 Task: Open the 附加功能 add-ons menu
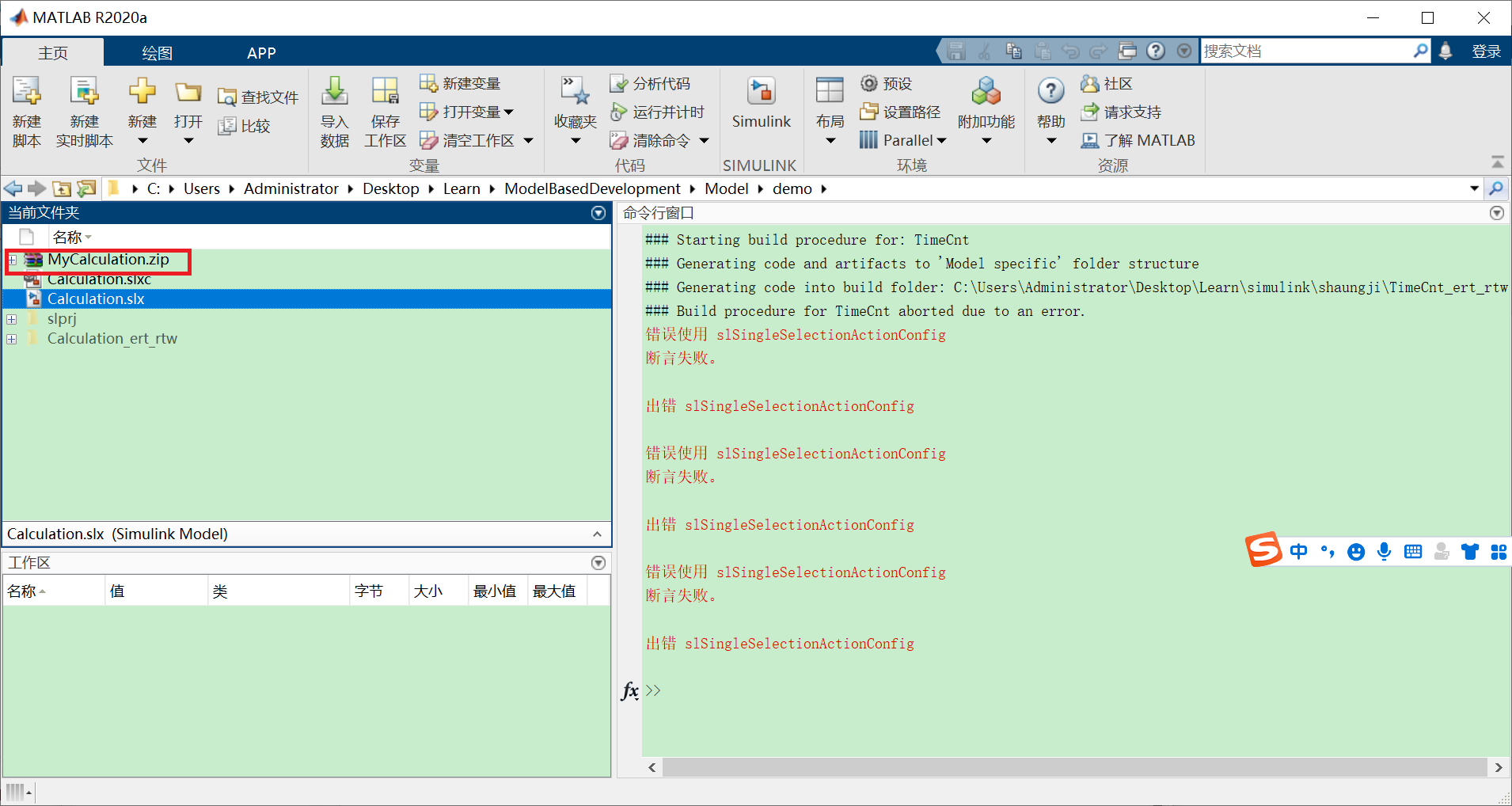coord(986,112)
